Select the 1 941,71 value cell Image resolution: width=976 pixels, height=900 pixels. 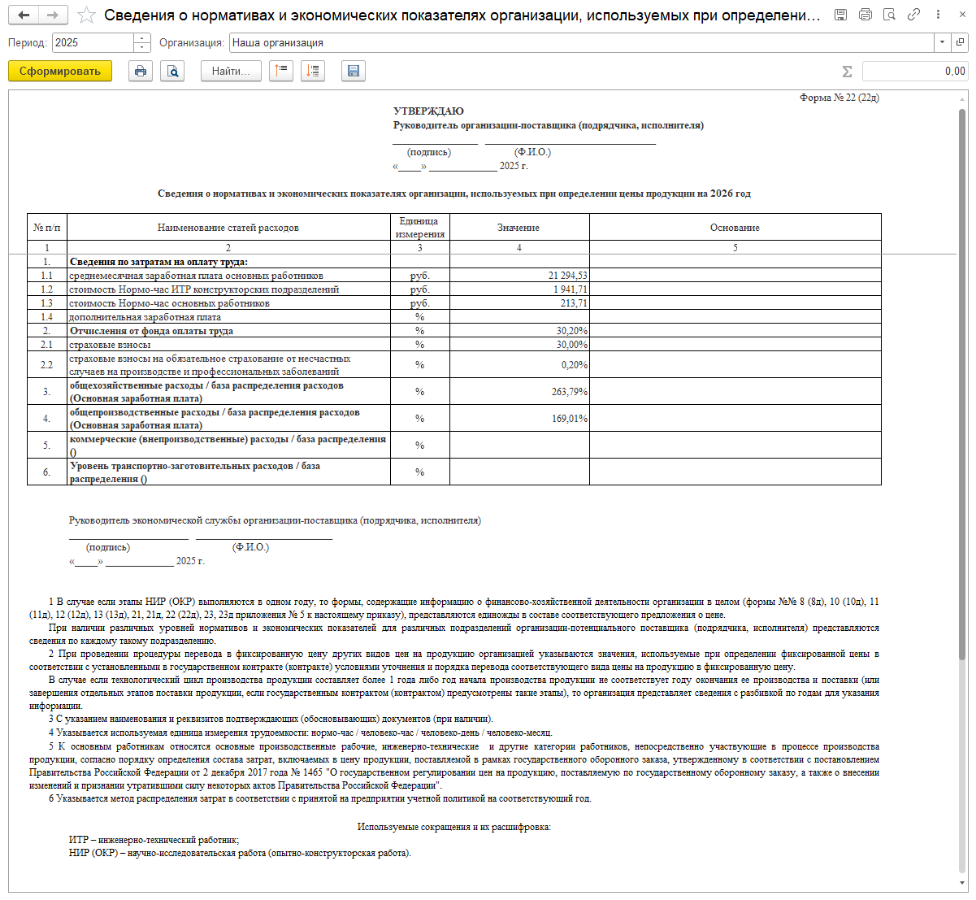point(519,289)
